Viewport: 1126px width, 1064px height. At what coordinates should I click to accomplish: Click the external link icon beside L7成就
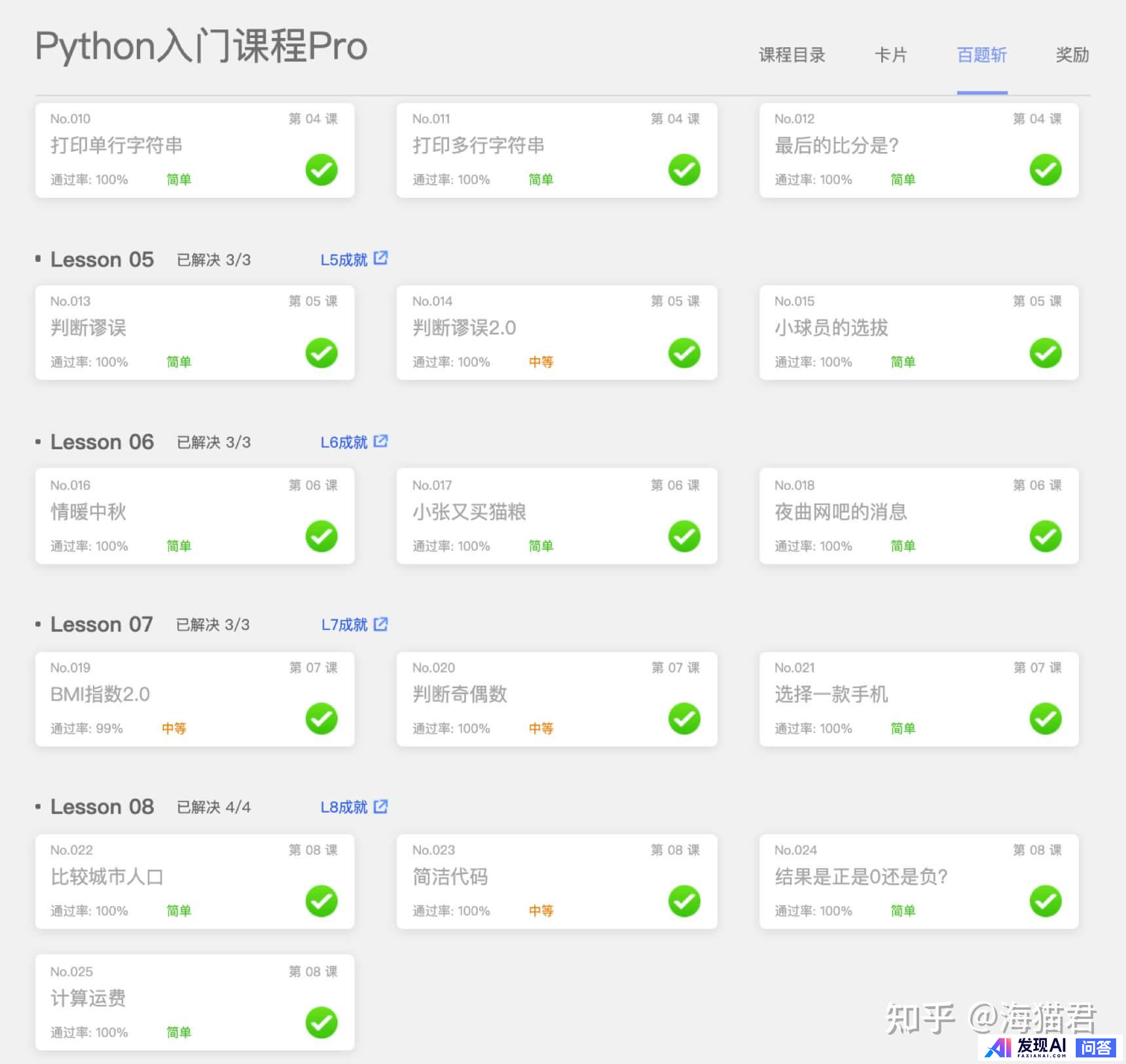(x=380, y=624)
